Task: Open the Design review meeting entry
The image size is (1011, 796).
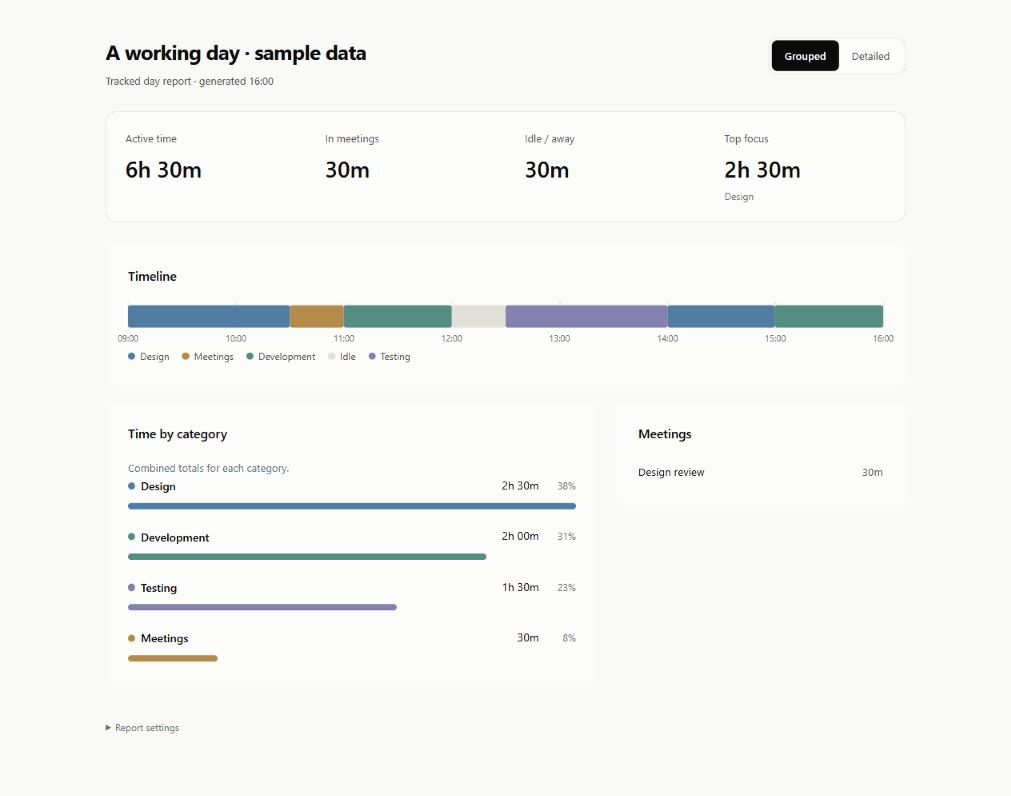Action: [x=760, y=472]
